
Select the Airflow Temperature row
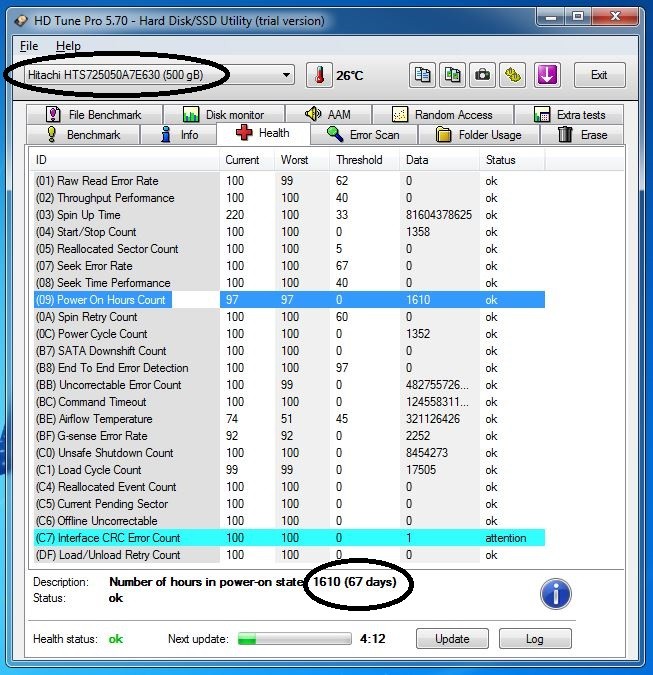pos(289,419)
